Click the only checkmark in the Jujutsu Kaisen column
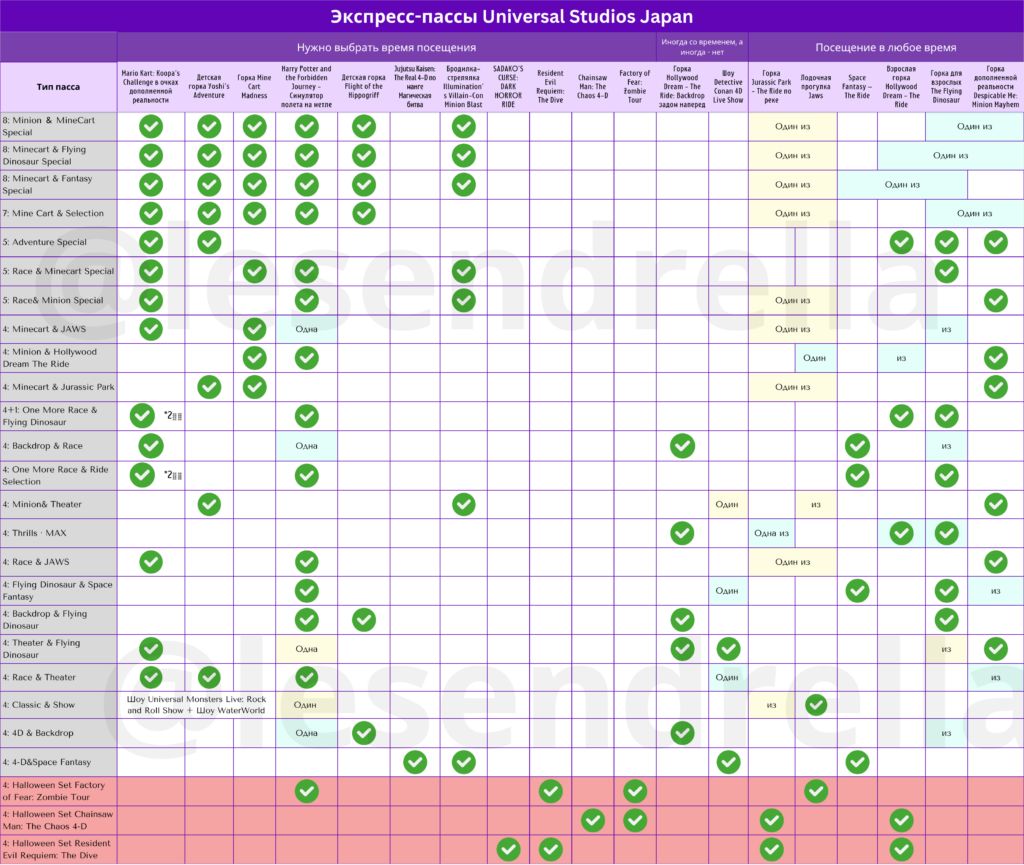This screenshot has height=865, width=1024. pyautogui.click(x=415, y=762)
